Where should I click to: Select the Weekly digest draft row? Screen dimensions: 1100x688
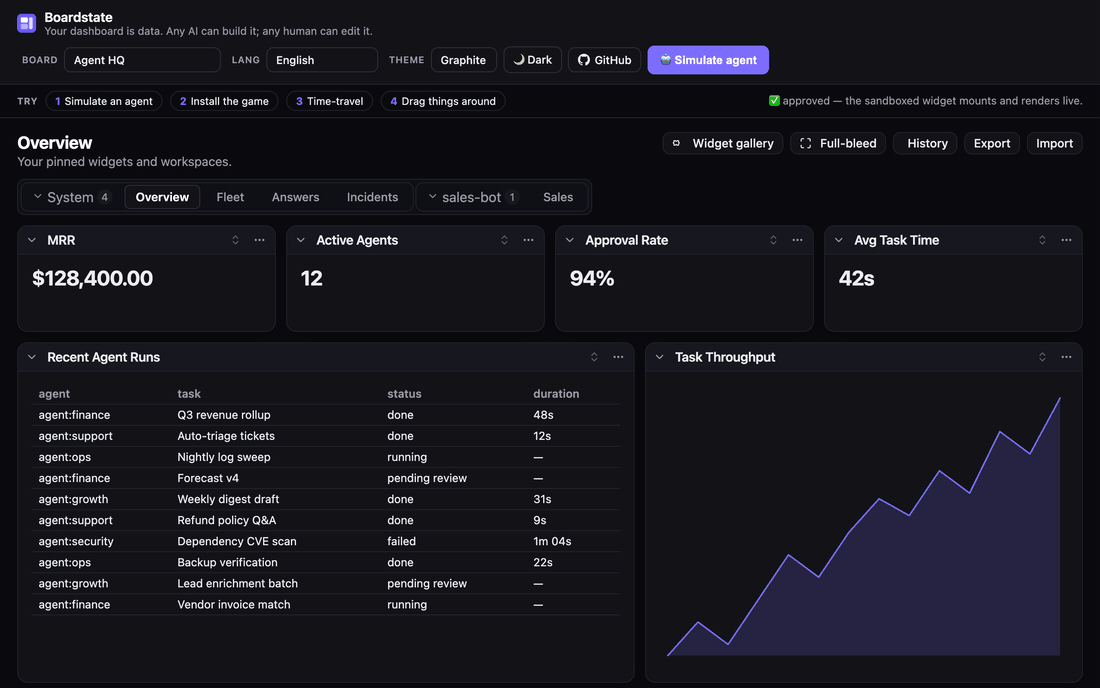tap(326, 499)
